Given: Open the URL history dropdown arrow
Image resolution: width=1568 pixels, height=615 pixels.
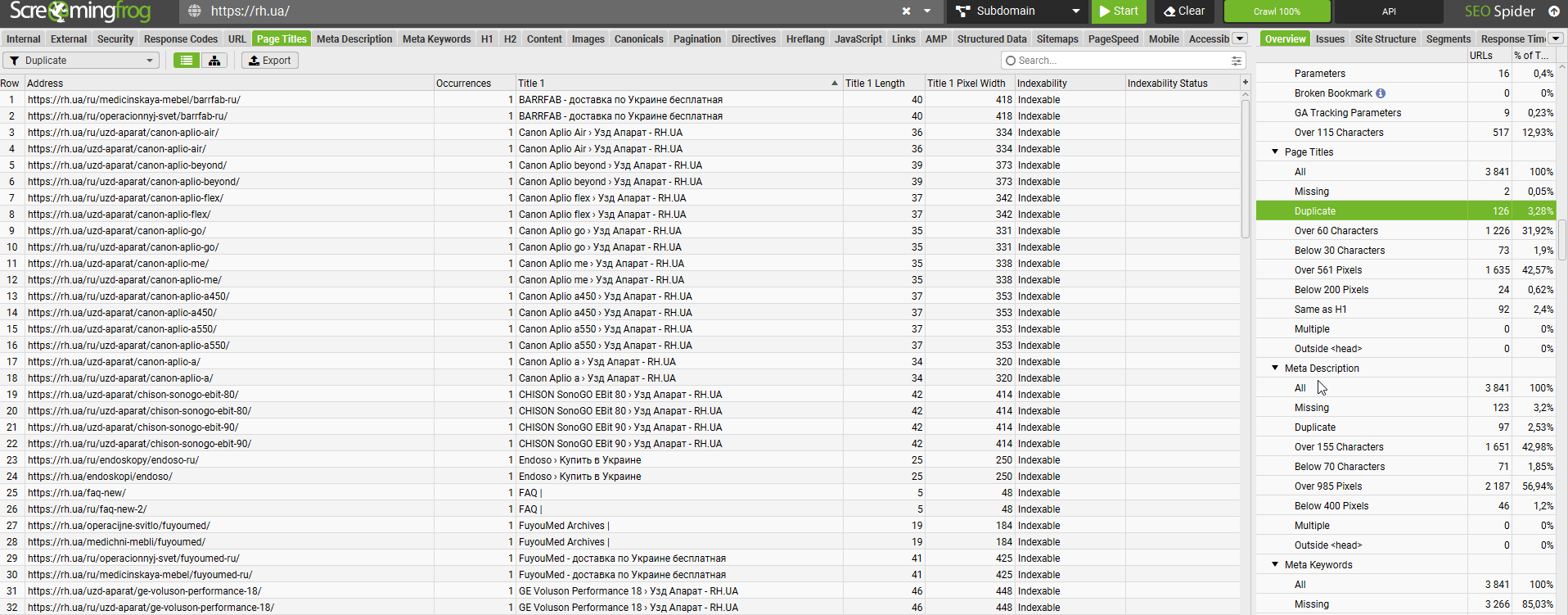Looking at the screenshot, I should tap(927, 11).
